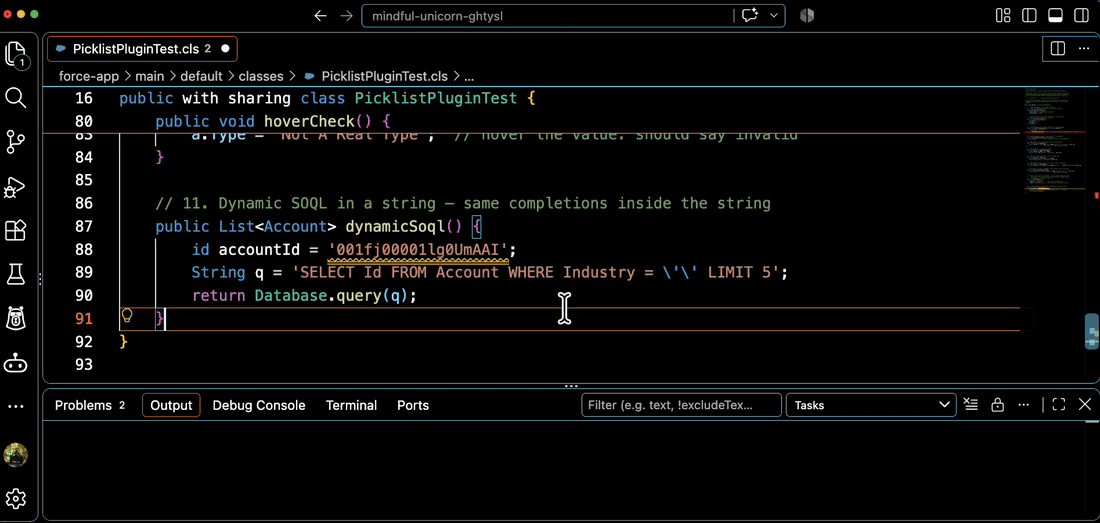Open the Search view
Viewport: 1100px width, 523px height.
coord(15,97)
